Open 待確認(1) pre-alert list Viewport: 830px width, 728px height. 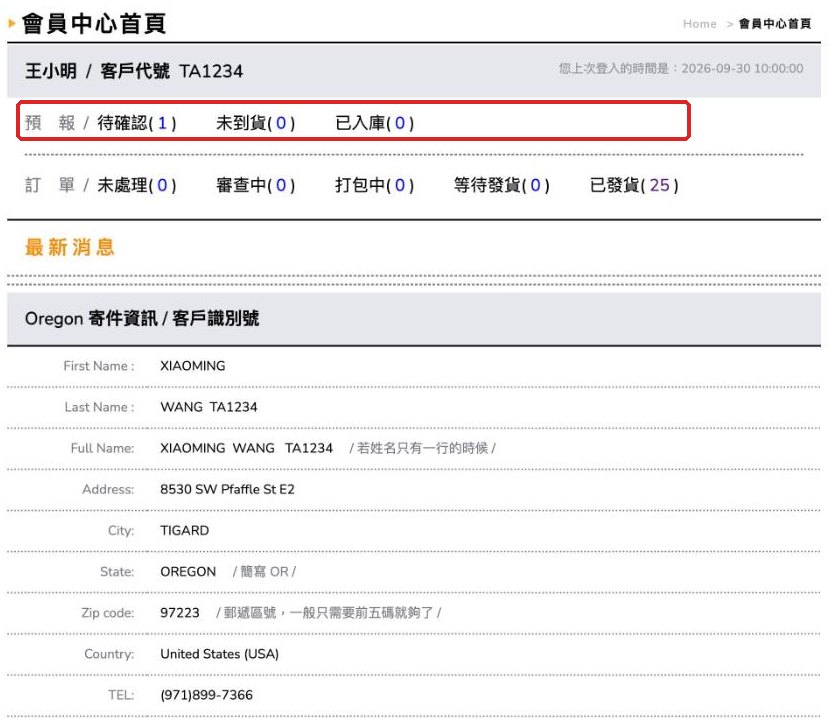tap(137, 123)
